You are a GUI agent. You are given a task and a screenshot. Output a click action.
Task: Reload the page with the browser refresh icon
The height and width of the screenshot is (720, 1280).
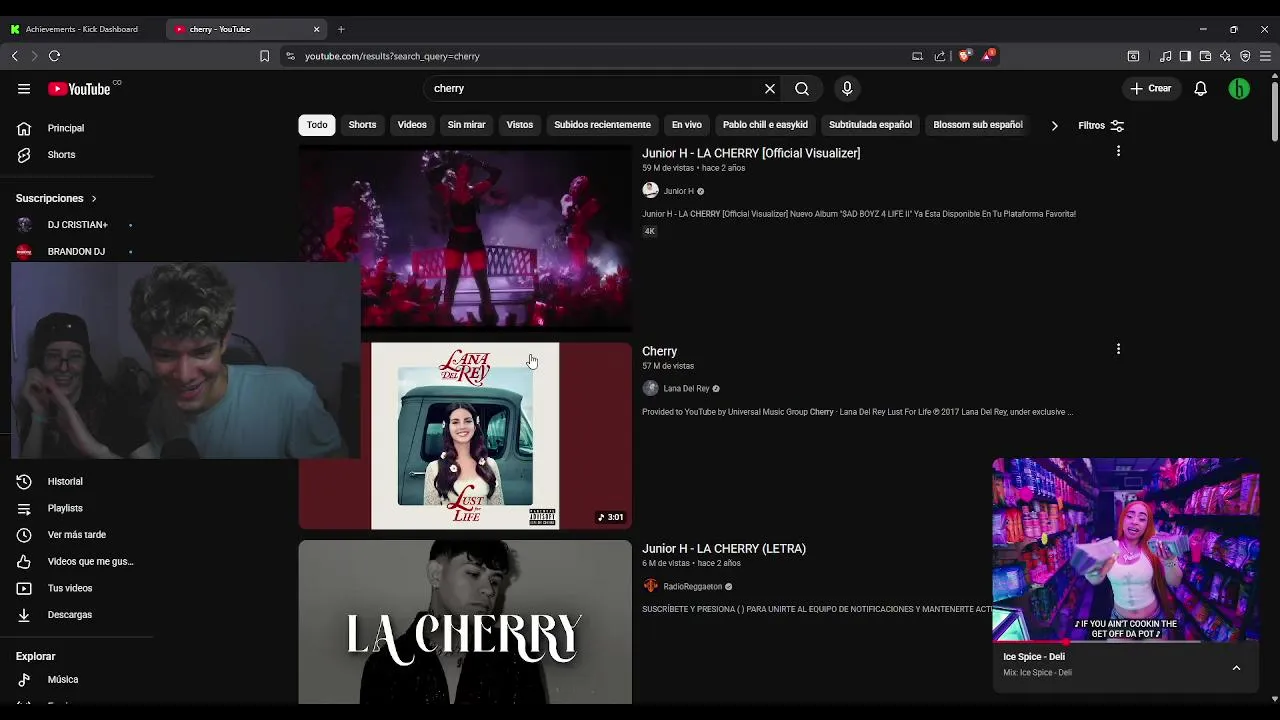pyautogui.click(x=55, y=56)
